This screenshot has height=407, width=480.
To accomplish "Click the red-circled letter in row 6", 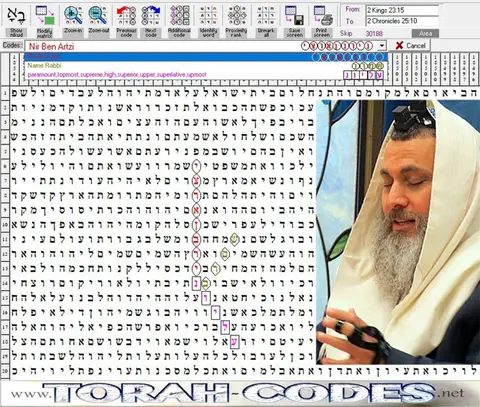I will coord(197,166).
